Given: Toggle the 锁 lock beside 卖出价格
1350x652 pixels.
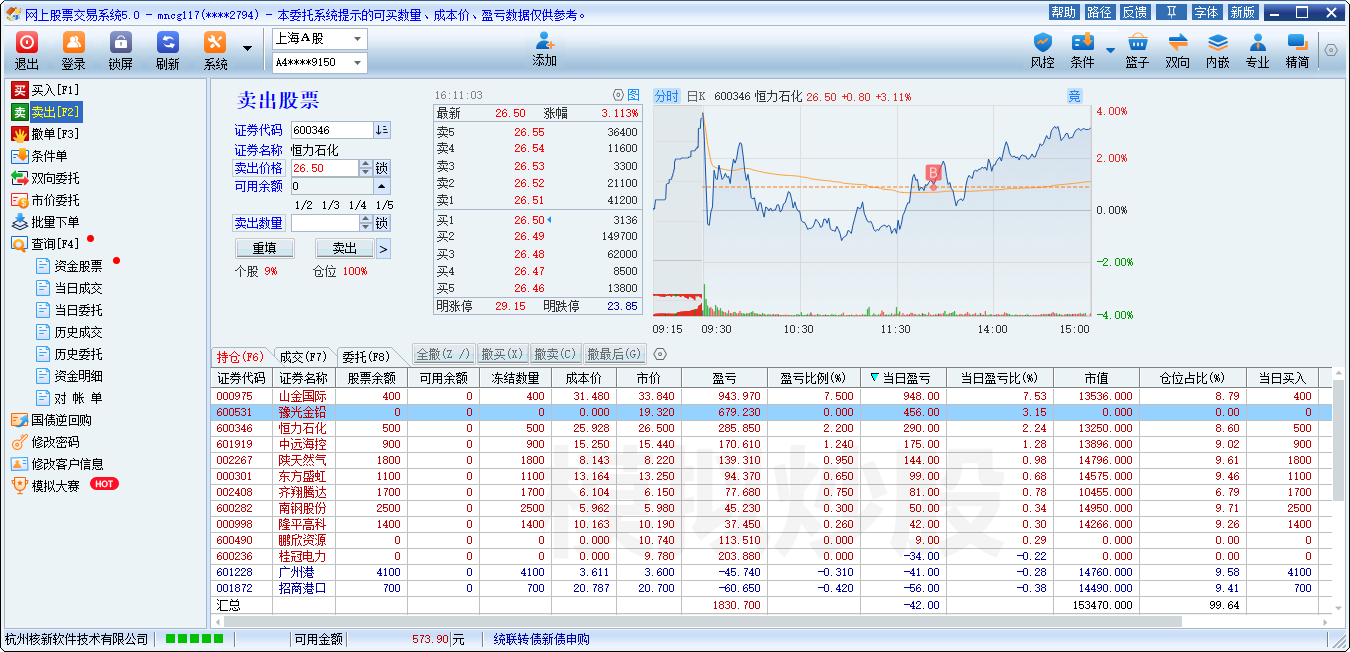Looking at the screenshot, I should click(382, 168).
